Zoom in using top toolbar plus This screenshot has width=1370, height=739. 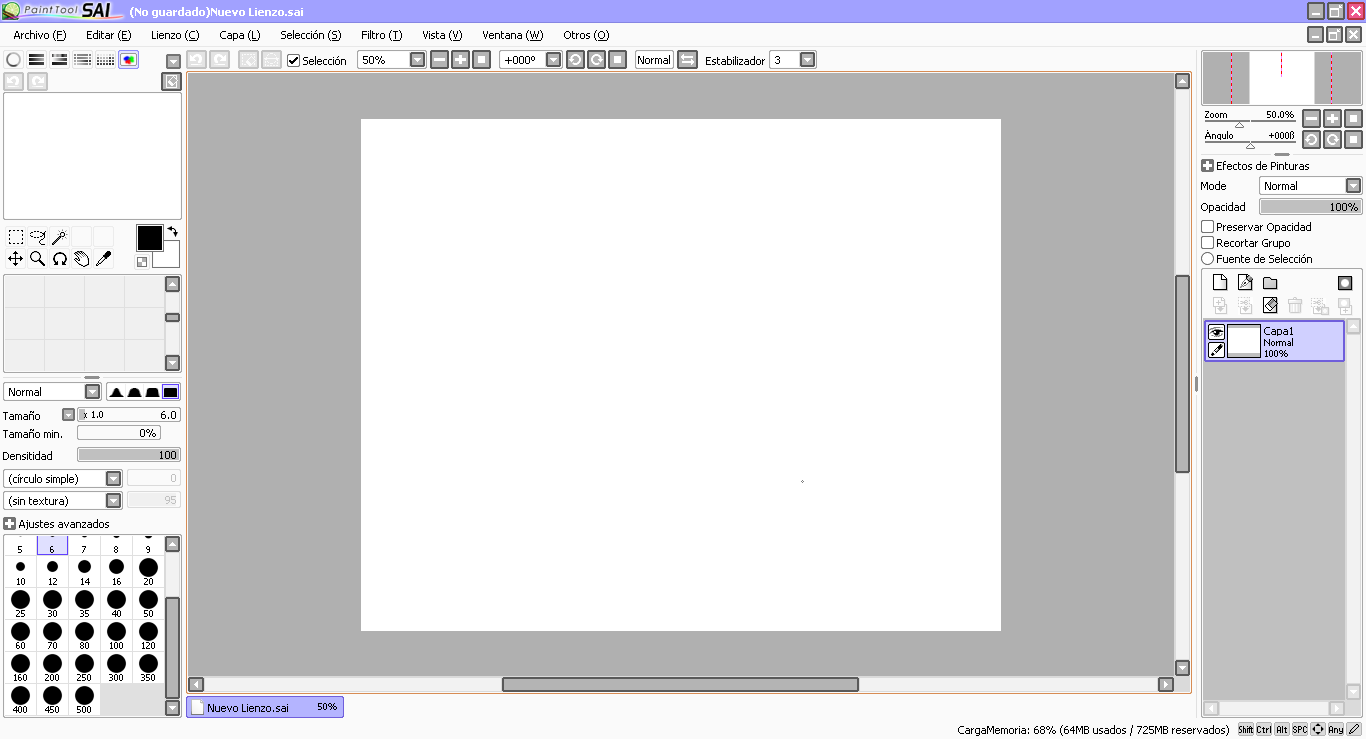pos(461,60)
